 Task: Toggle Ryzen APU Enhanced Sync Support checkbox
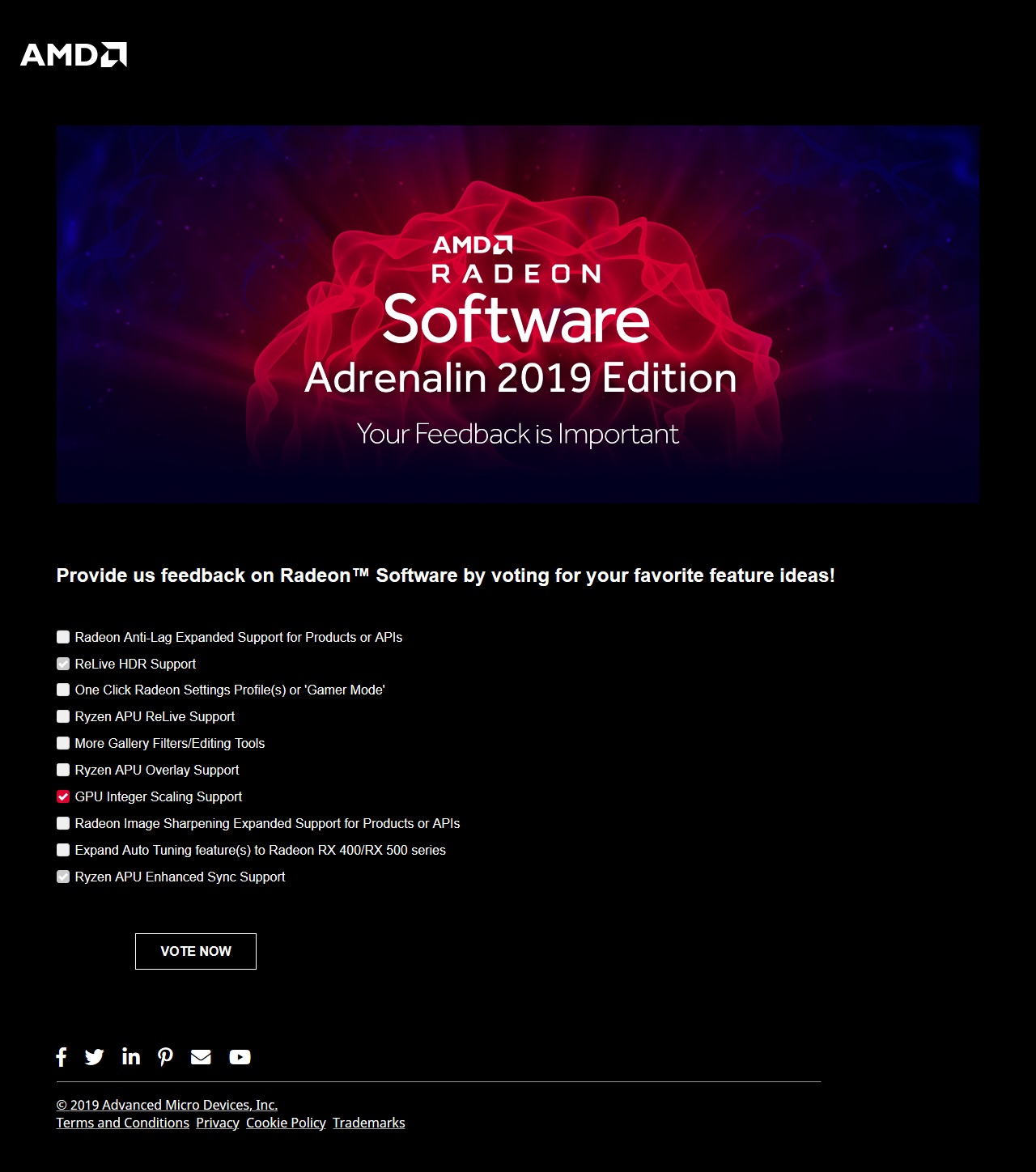pos(63,877)
